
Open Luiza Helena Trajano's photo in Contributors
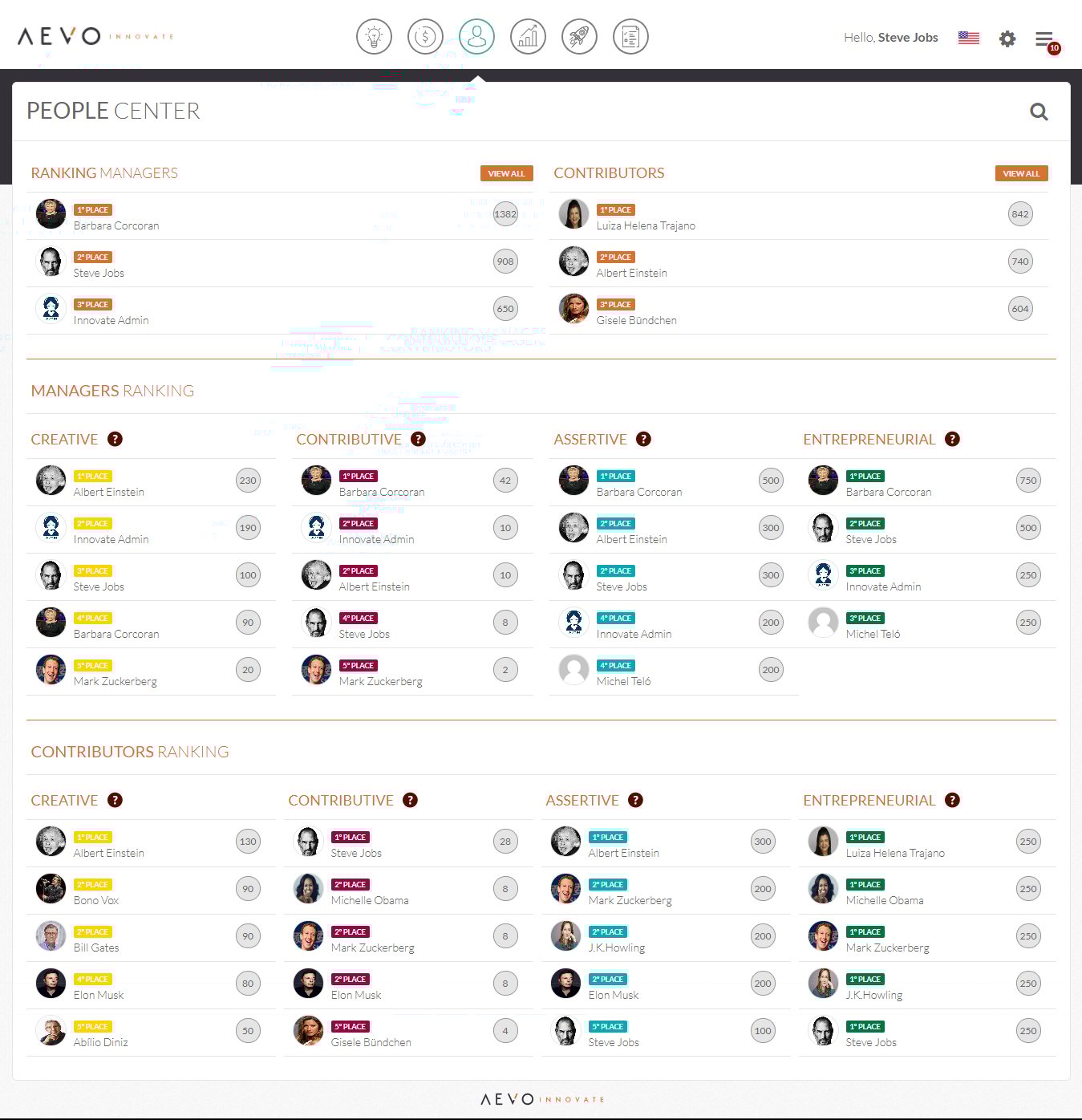[x=573, y=214]
